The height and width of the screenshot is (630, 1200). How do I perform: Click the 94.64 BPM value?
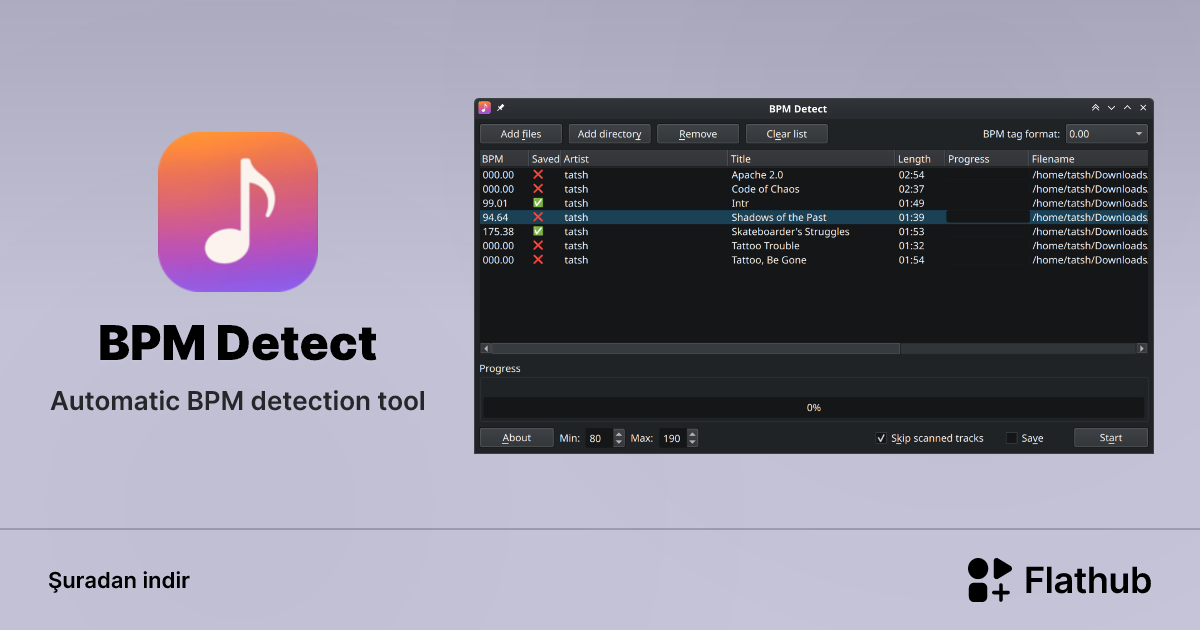[x=495, y=217]
